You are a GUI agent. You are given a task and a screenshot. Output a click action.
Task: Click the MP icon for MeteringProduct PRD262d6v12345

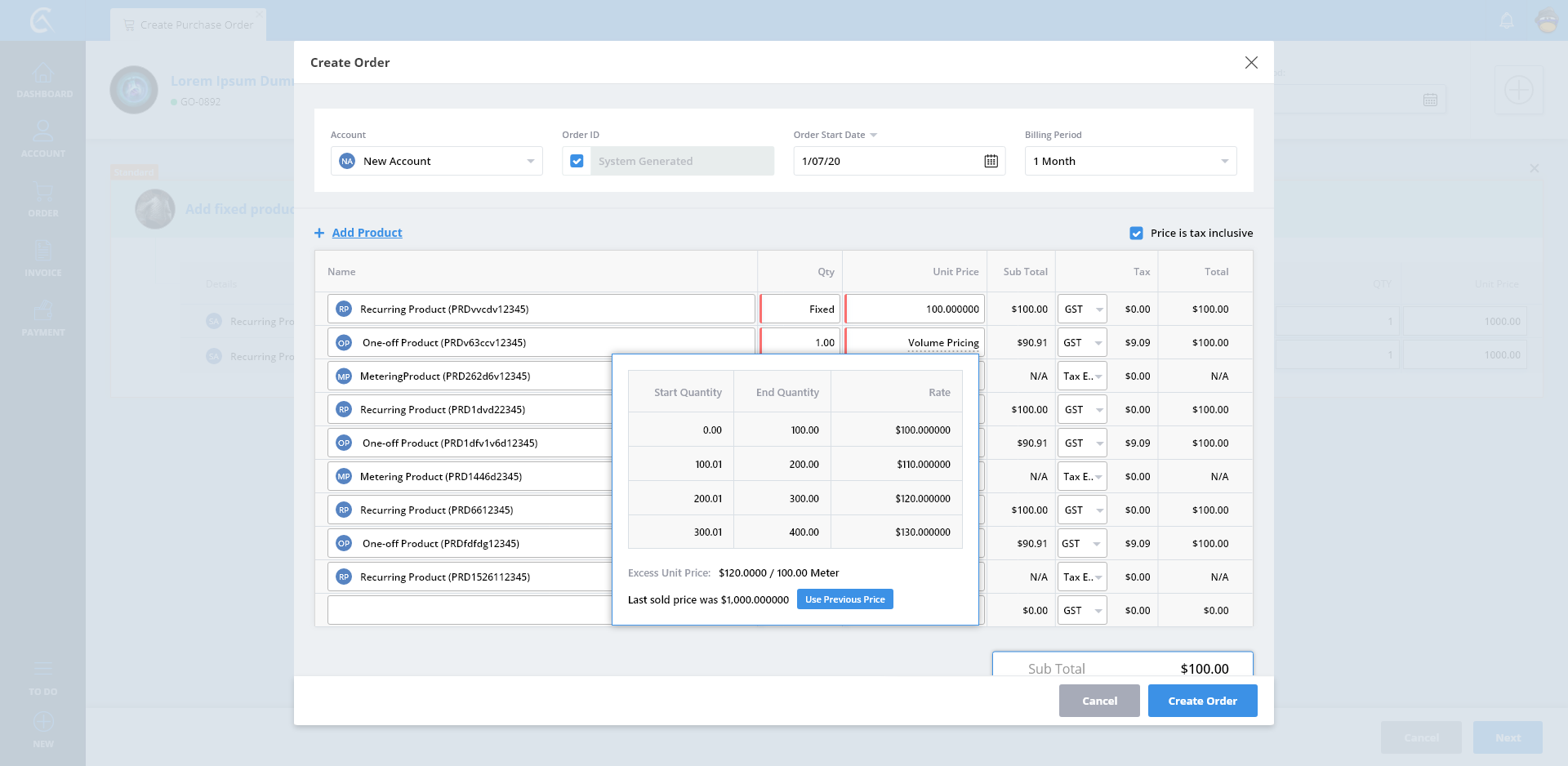(x=344, y=376)
